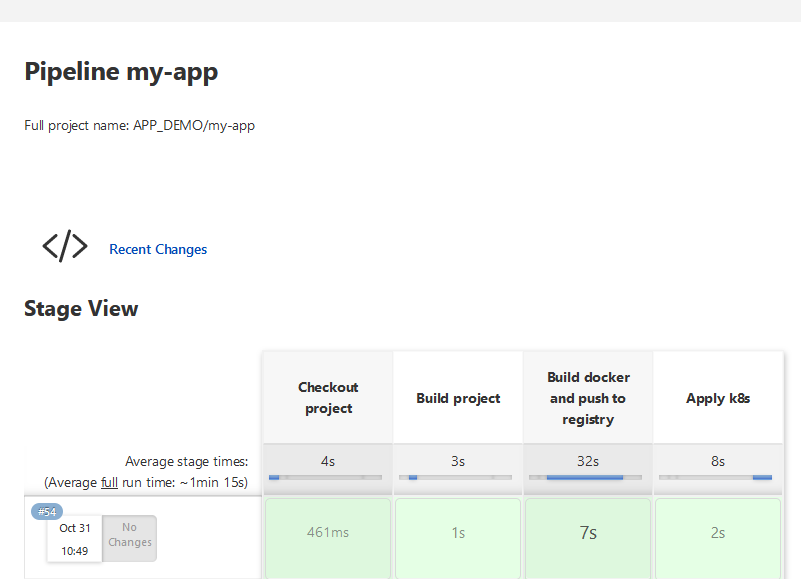Open the Recent Changes link
The width and height of the screenshot is (801, 579).
(x=158, y=249)
